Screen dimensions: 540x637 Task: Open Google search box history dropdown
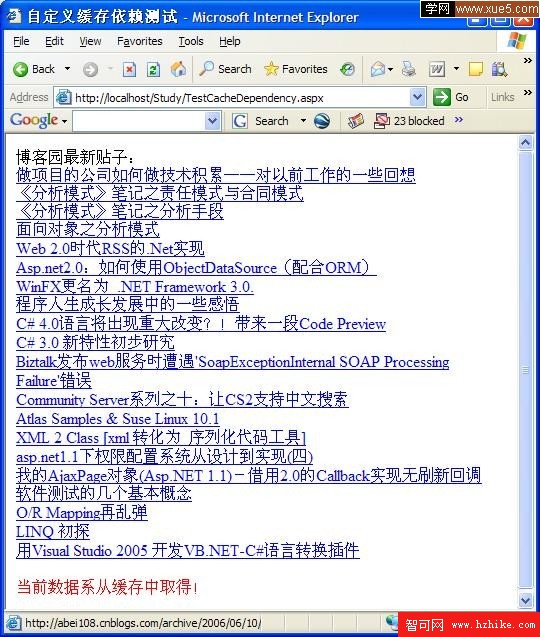point(212,121)
